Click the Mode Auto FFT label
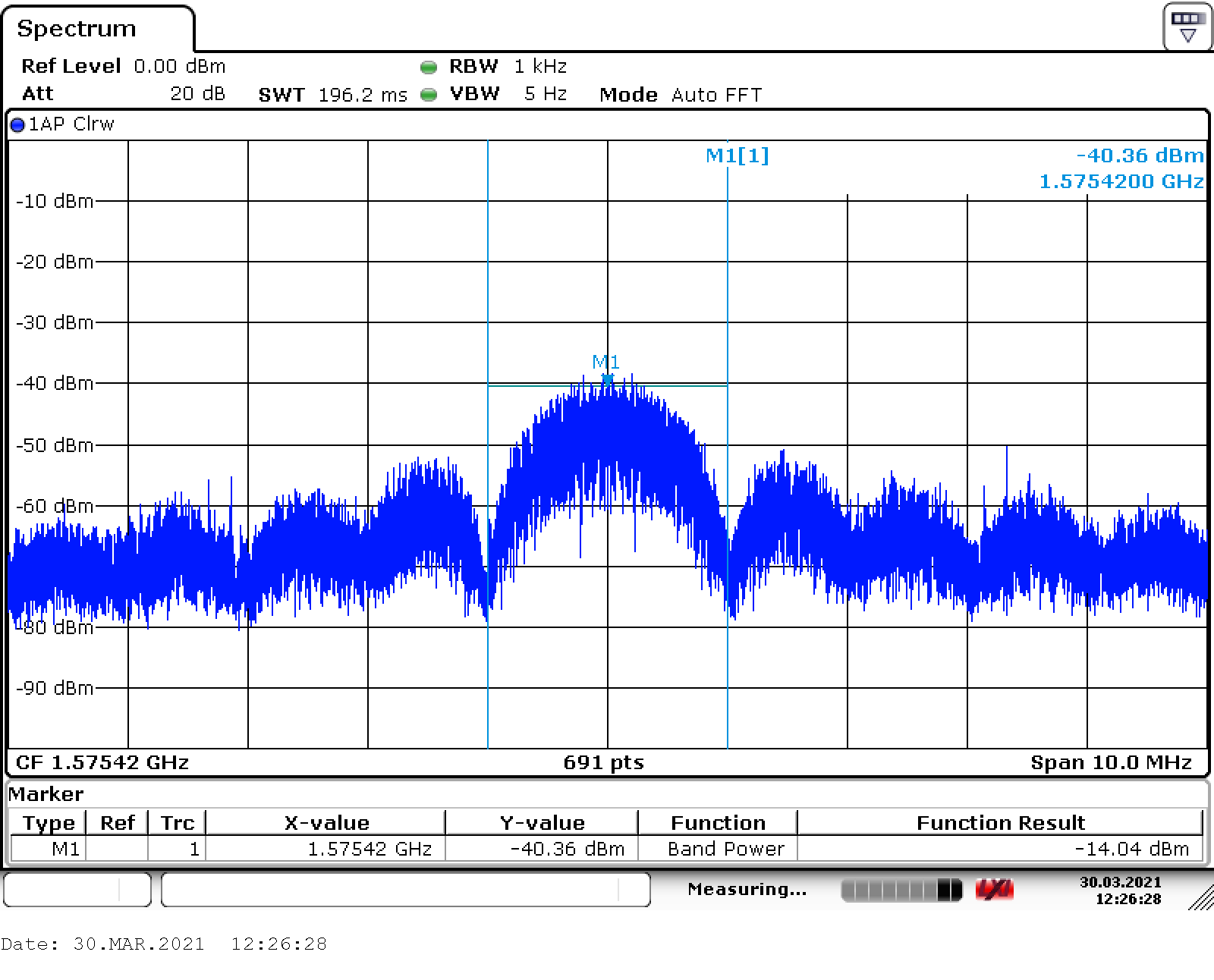The height and width of the screenshot is (980, 1214). click(680, 95)
